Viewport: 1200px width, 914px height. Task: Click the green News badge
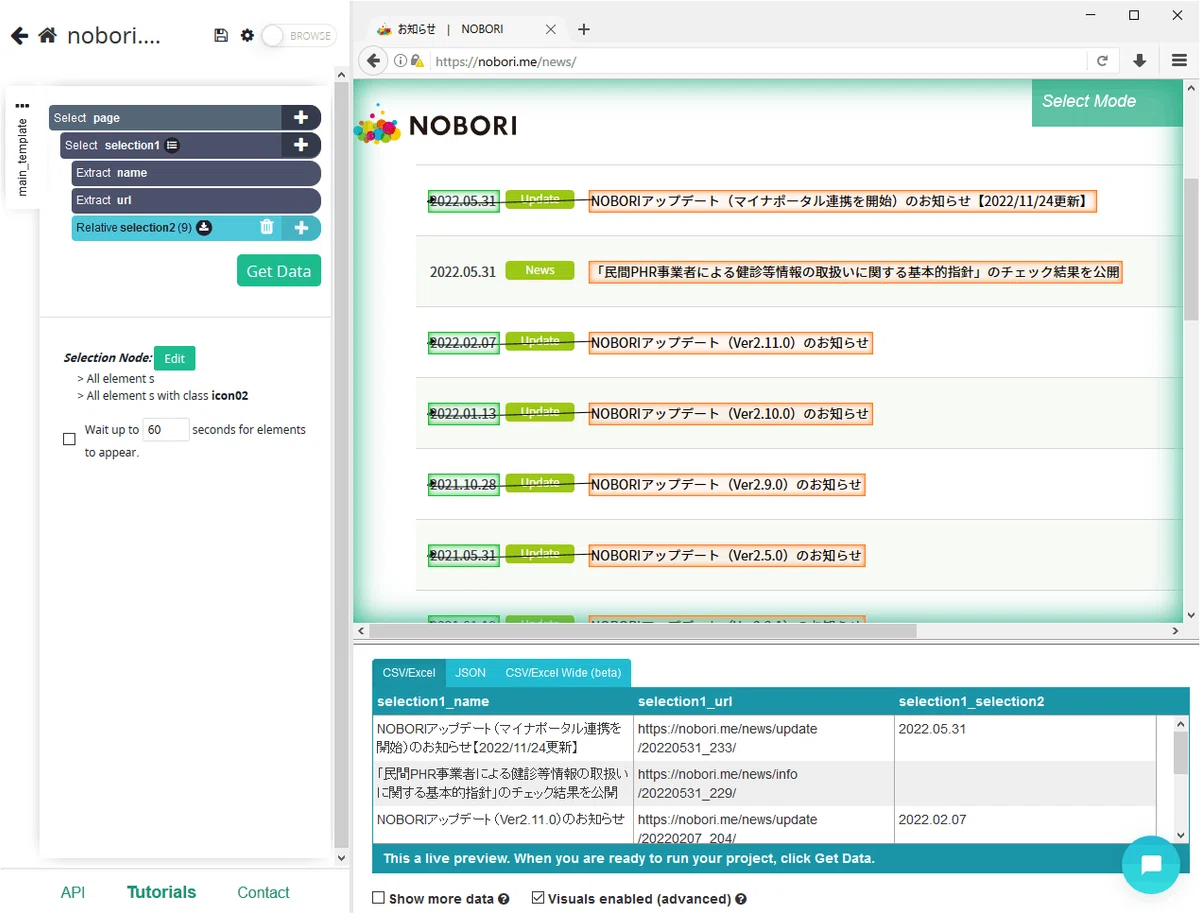point(540,270)
